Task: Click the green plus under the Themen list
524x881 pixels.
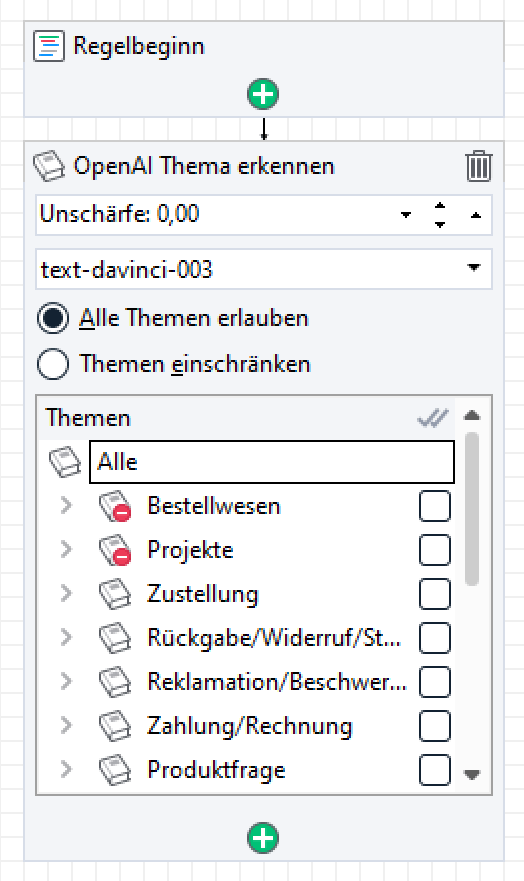Action: coord(263,838)
